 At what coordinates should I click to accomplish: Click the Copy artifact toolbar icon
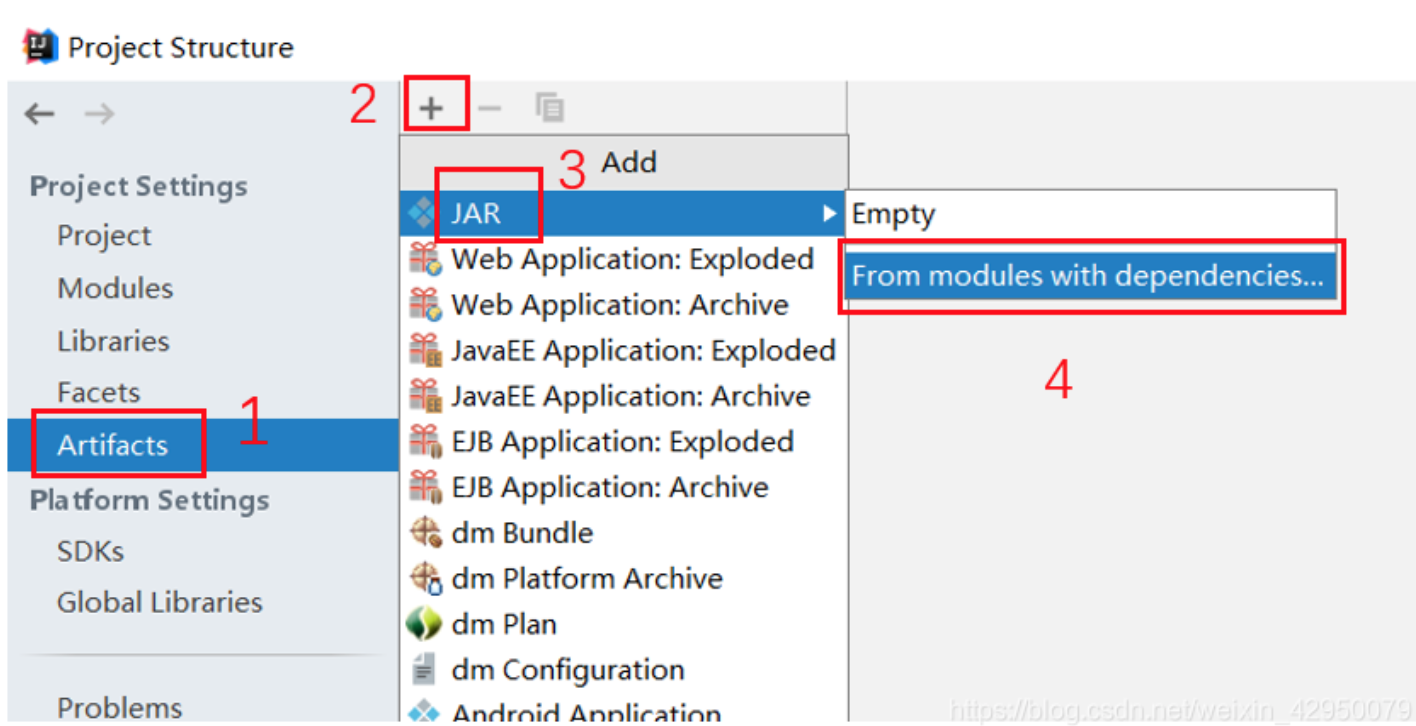click(x=550, y=108)
